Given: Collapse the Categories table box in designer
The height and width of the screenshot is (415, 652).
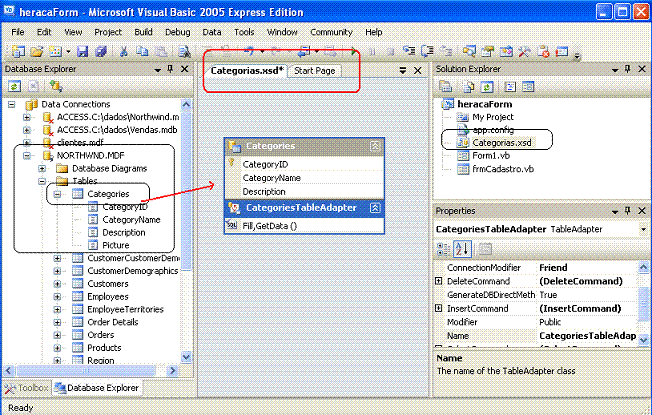Looking at the screenshot, I should tap(375, 146).
